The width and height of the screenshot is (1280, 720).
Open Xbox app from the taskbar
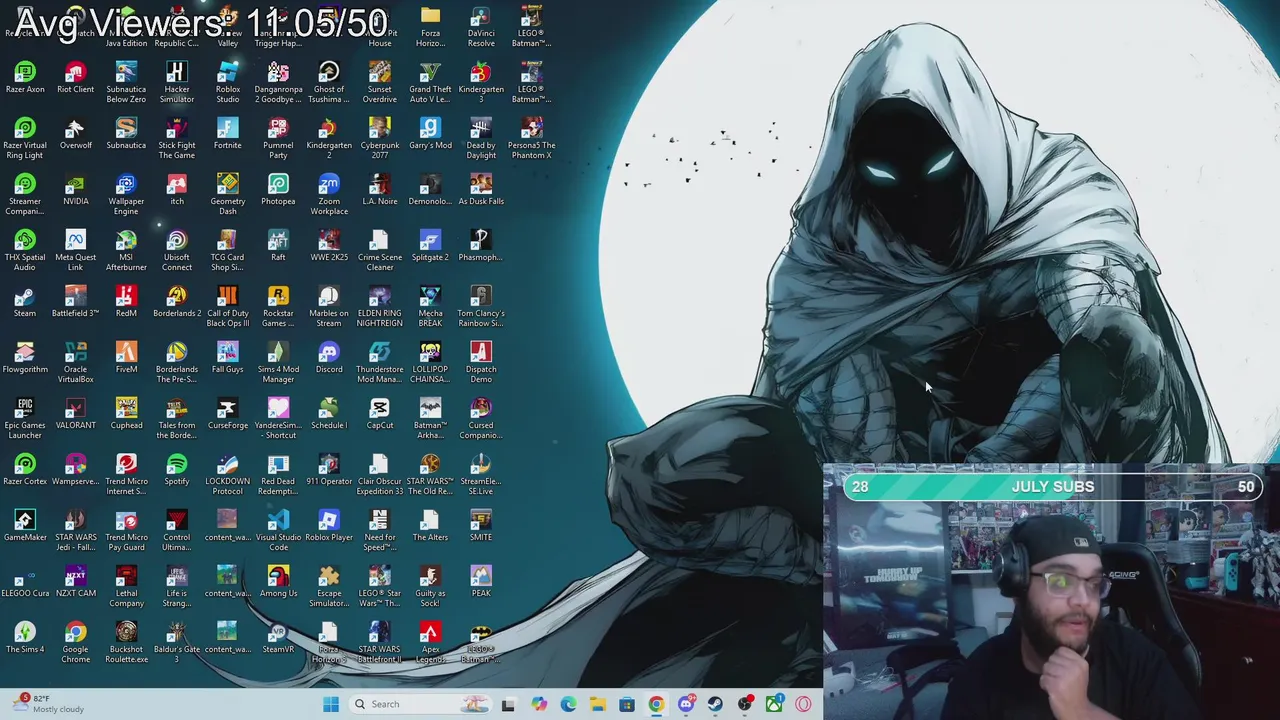774,704
